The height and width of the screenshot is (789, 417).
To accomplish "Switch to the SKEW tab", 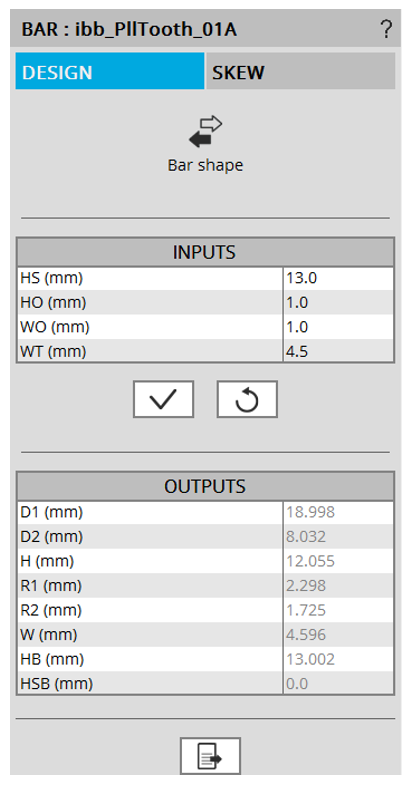I will [x=300, y=71].
